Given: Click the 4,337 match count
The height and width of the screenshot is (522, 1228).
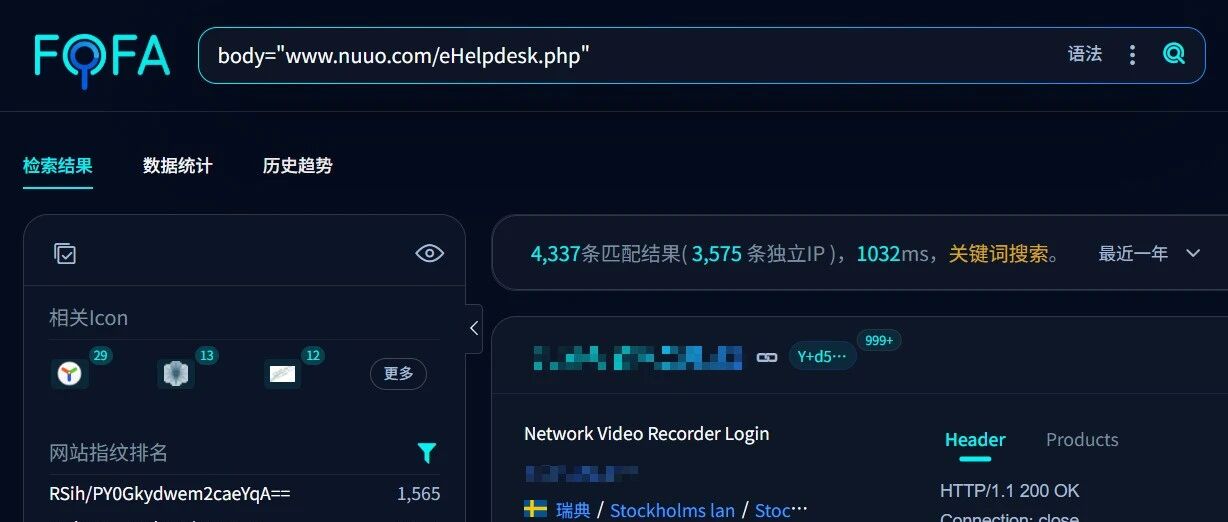Looking at the screenshot, I should pyautogui.click(x=555, y=254).
